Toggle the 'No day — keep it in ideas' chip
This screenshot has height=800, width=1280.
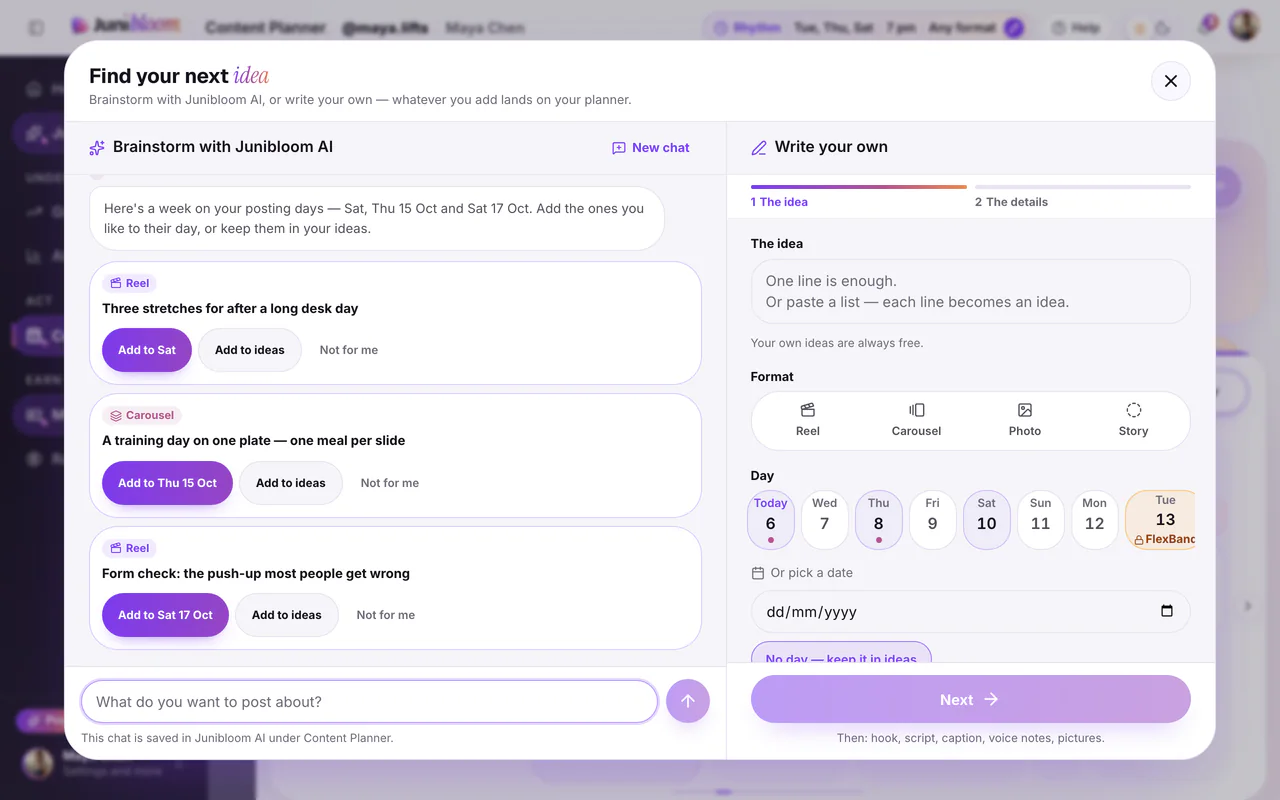[x=841, y=653]
